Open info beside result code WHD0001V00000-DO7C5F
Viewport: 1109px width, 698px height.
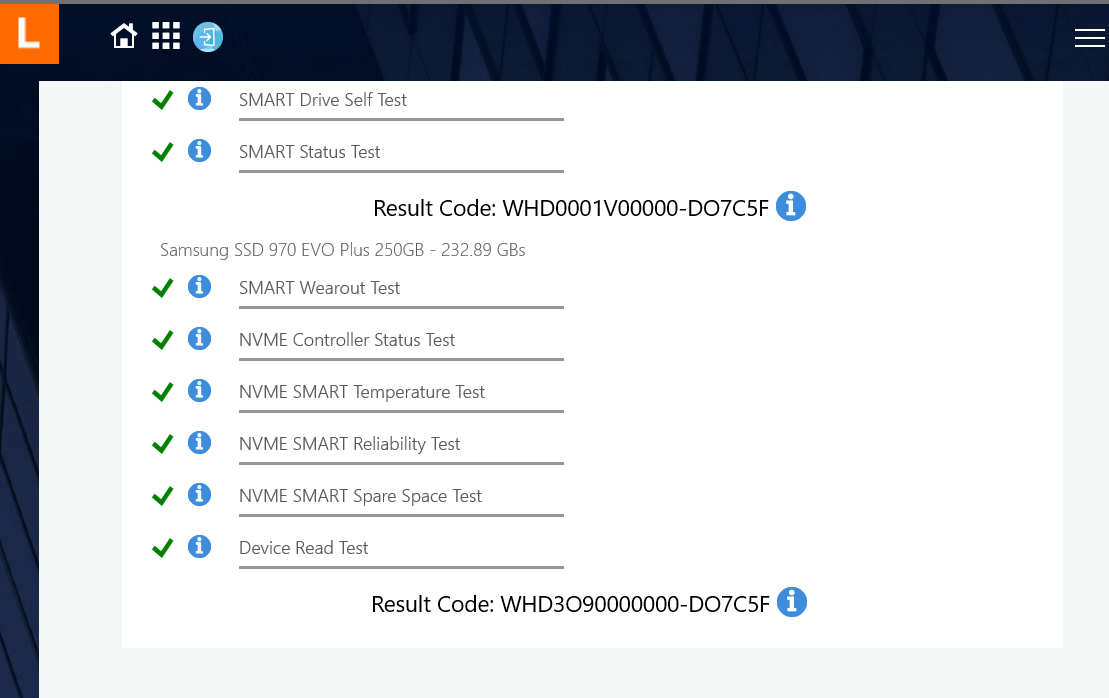click(790, 206)
